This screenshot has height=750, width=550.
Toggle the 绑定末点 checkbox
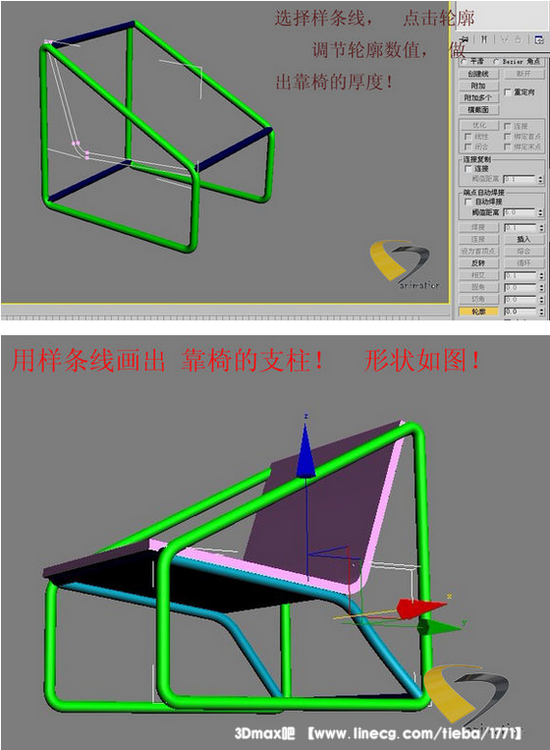pos(507,147)
